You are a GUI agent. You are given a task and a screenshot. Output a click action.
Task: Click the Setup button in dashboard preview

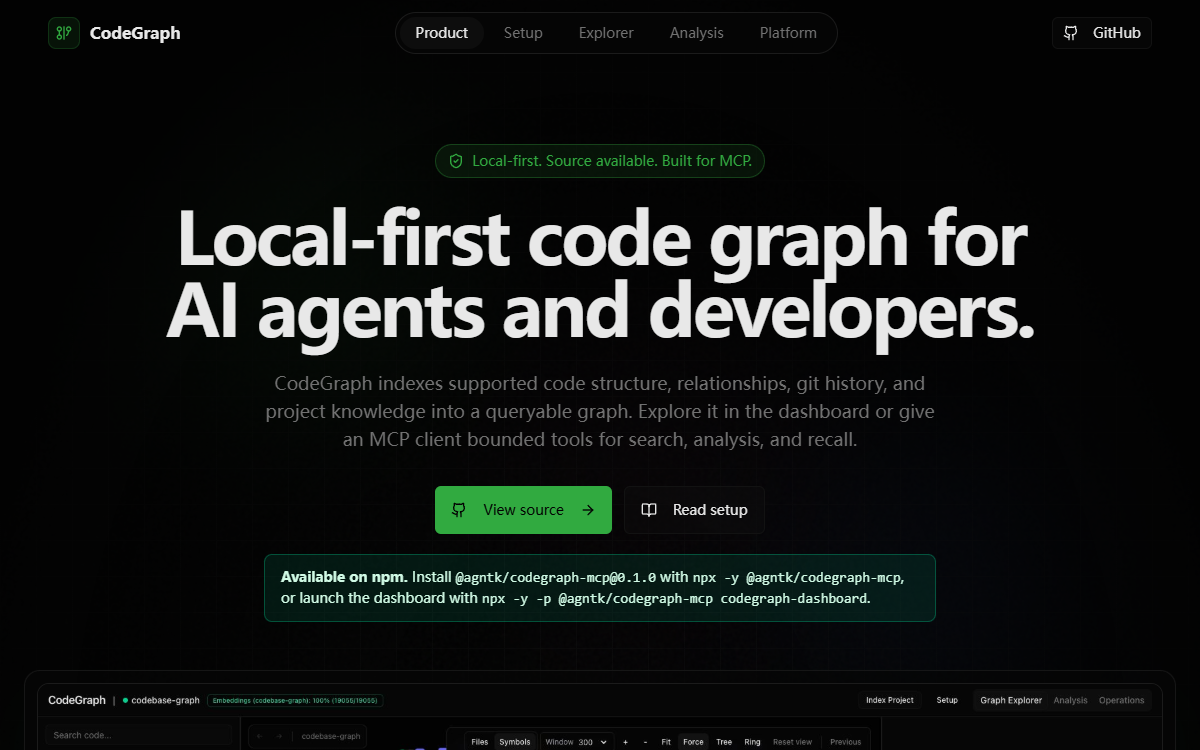[947, 700]
